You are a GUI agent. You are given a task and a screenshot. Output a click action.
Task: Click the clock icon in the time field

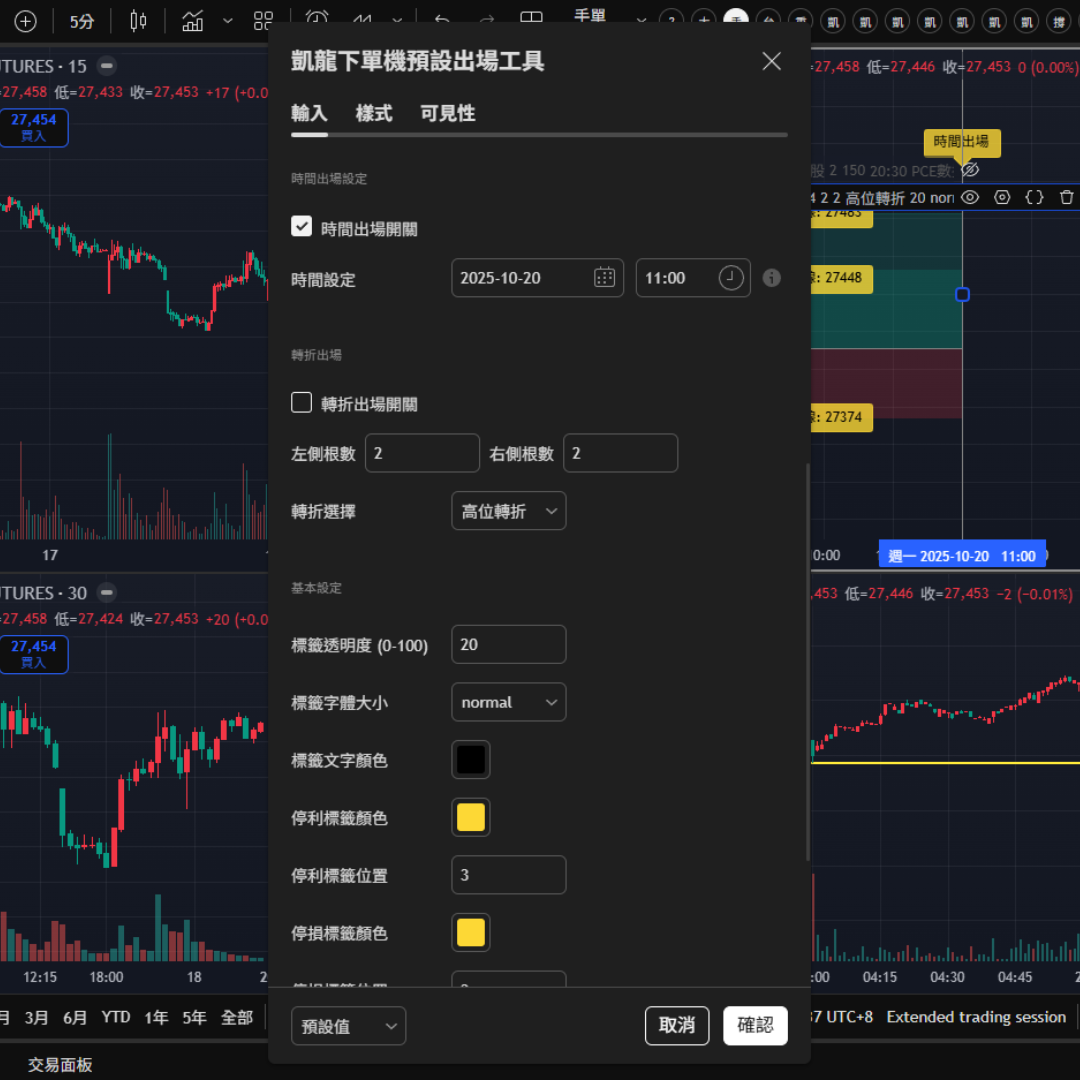(x=731, y=278)
